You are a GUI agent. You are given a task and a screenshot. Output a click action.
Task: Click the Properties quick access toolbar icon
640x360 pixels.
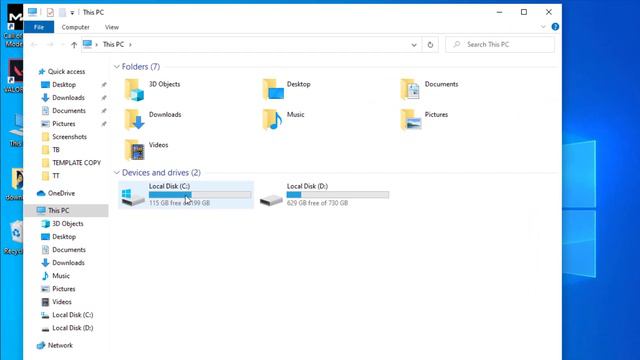coord(50,13)
